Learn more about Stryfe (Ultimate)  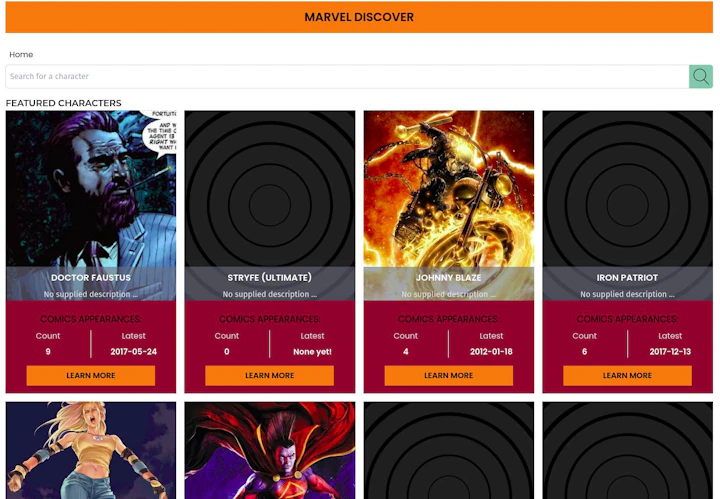pyautogui.click(x=270, y=376)
